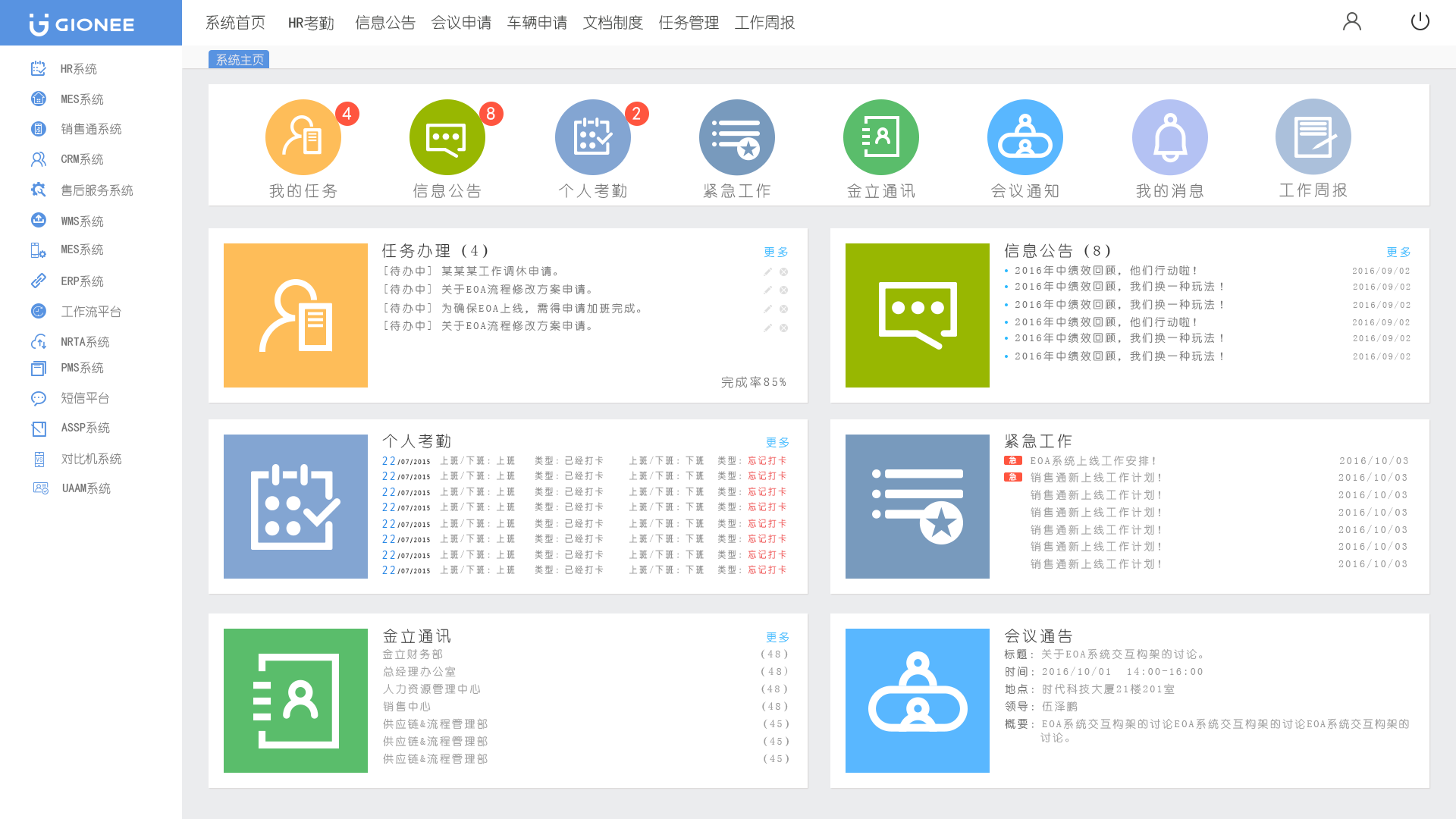Open the 工作周报 weekly report icon
The image size is (1456, 819).
click(x=1313, y=137)
